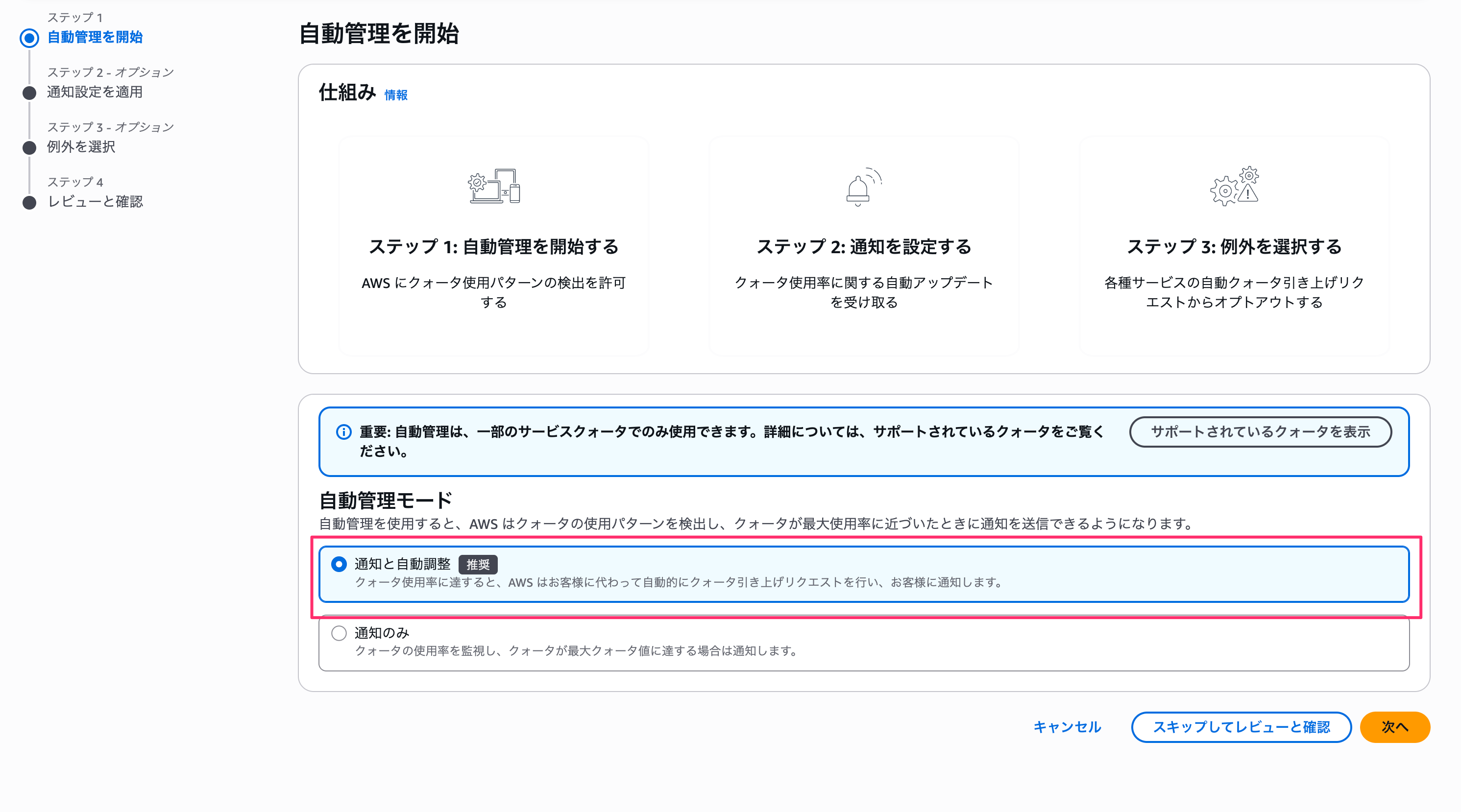
Task: Click the ステップ 4 progress circle in sidebar
Action: tap(29, 202)
